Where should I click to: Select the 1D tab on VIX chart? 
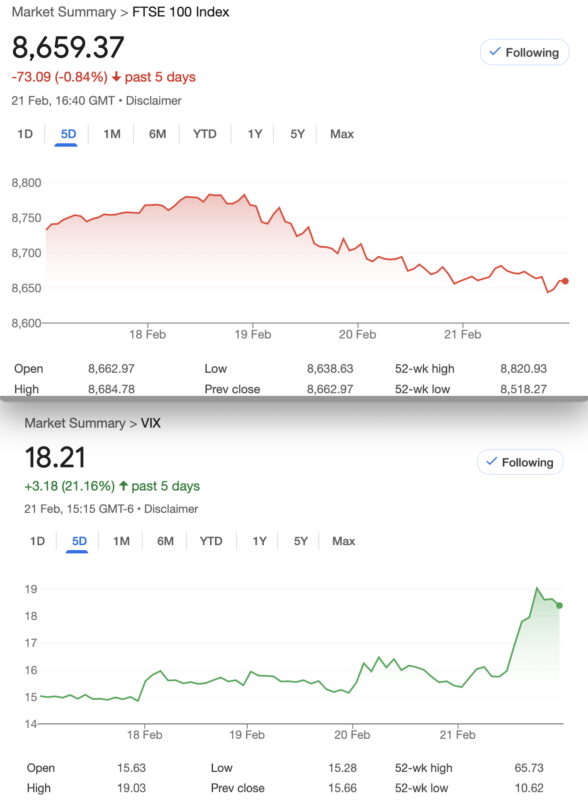(x=37, y=541)
